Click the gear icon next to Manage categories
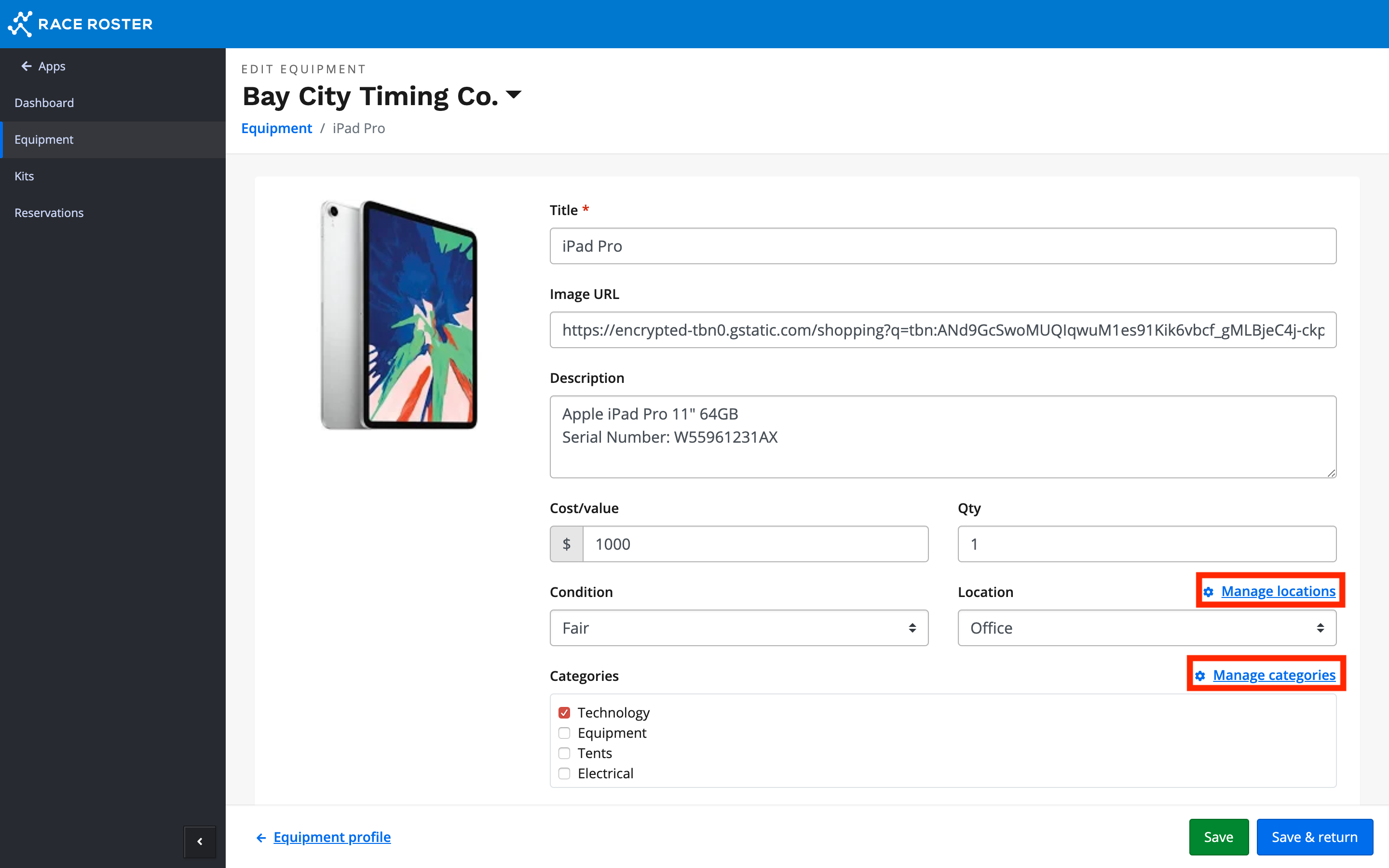This screenshot has width=1389, height=868. pyautogui.click(x=1200, y=676)
